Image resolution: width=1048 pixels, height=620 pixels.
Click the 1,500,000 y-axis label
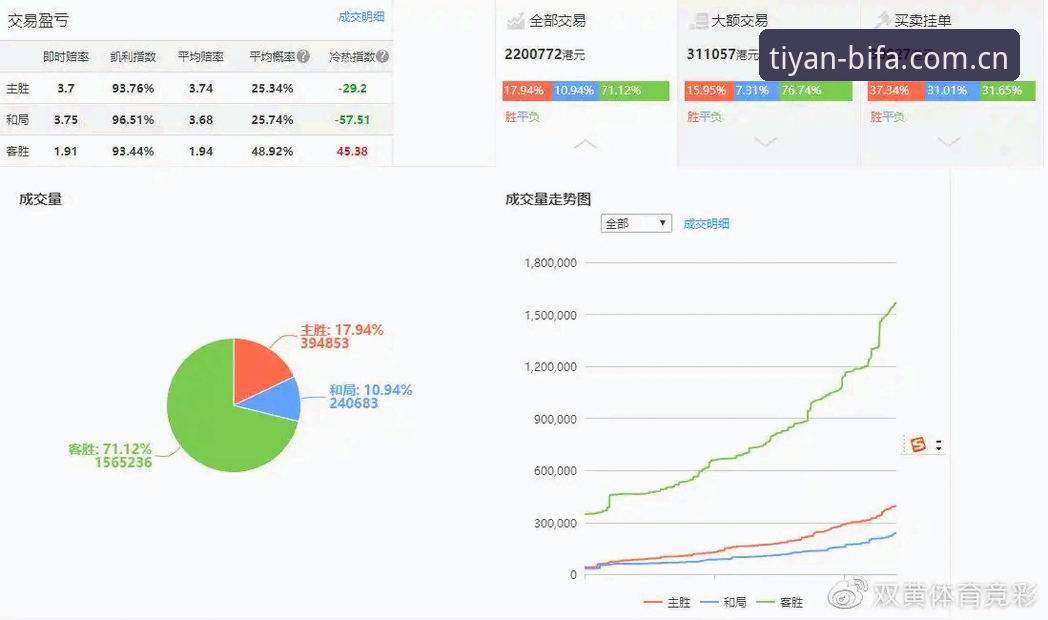pos(551,315)
